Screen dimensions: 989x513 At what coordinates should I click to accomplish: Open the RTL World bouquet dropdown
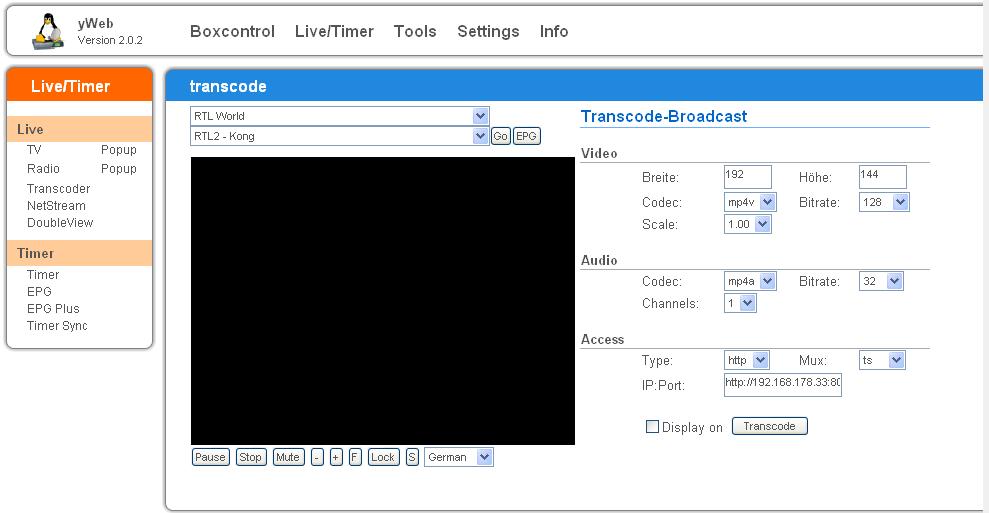[x=339, y=116]
